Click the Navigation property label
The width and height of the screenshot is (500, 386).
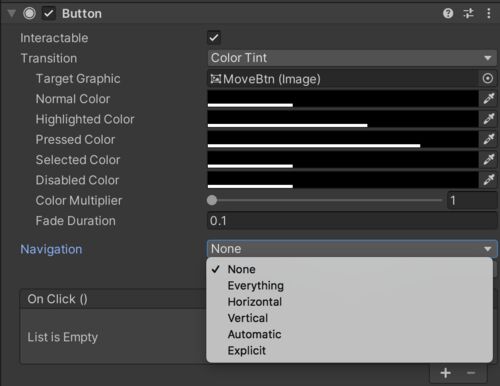(x=51, y=249)
